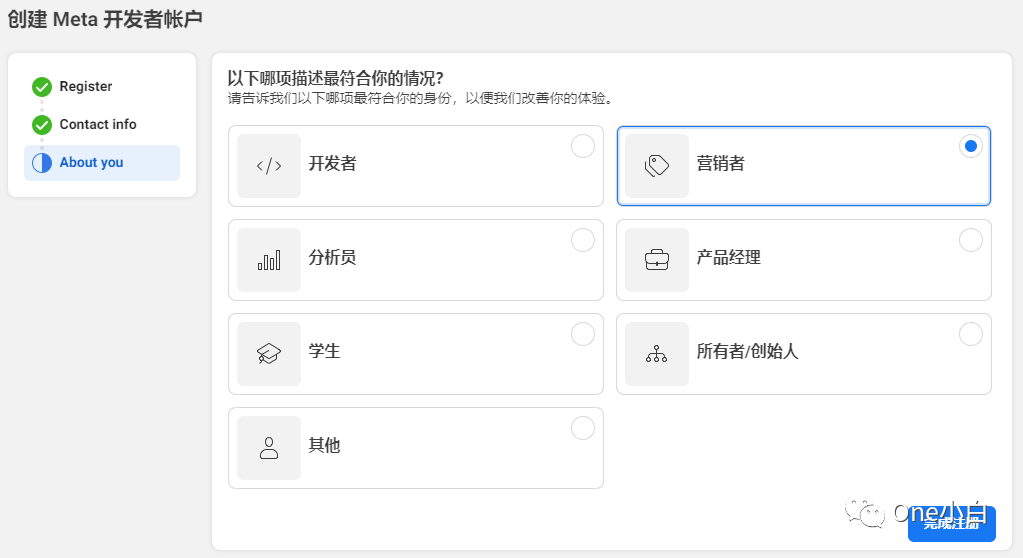
Task: Select the 营销者 radio button
Action: 971,146
